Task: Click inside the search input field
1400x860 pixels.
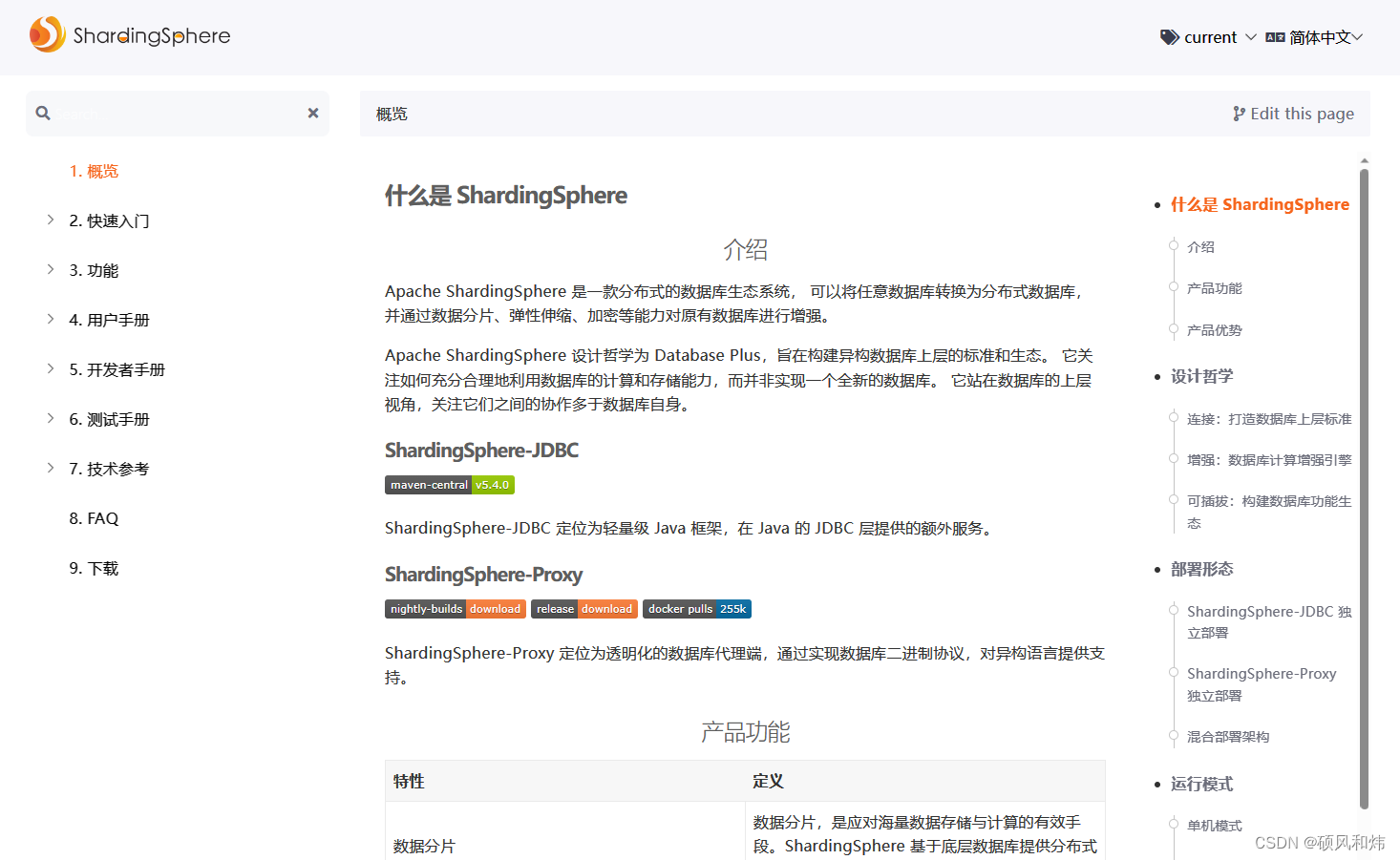Action: point(178,114)
